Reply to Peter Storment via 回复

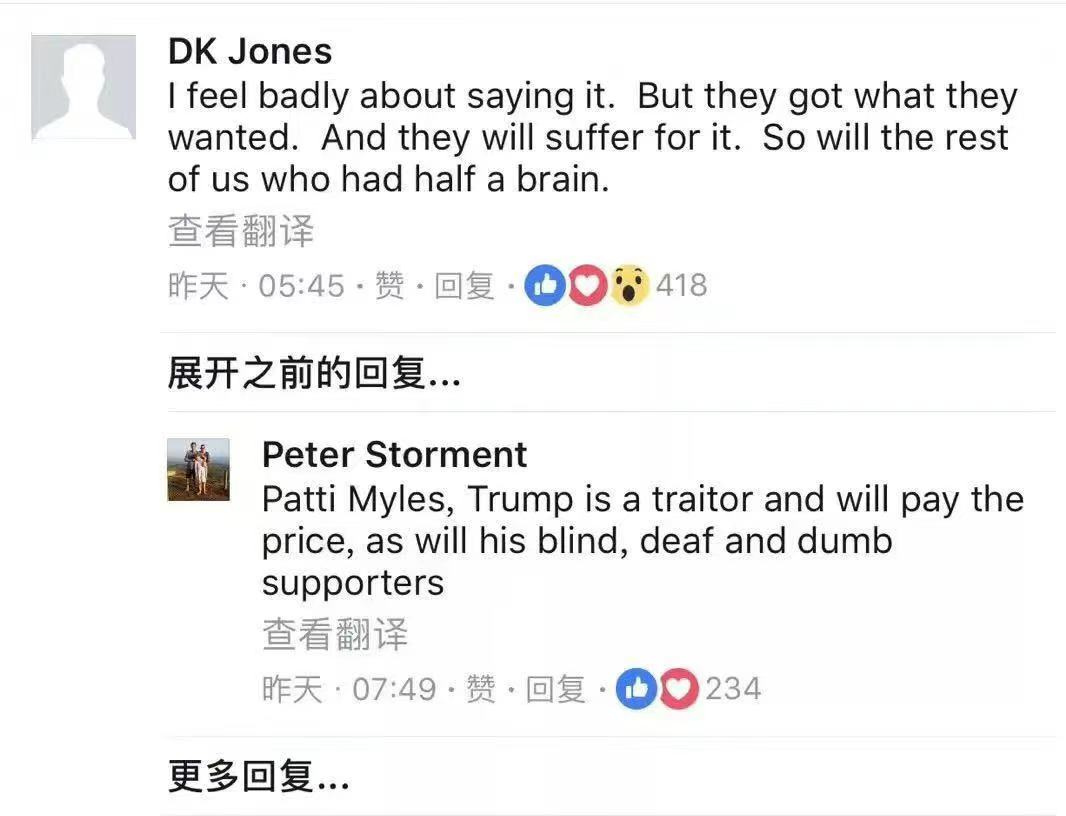click(x=555, y=689)
